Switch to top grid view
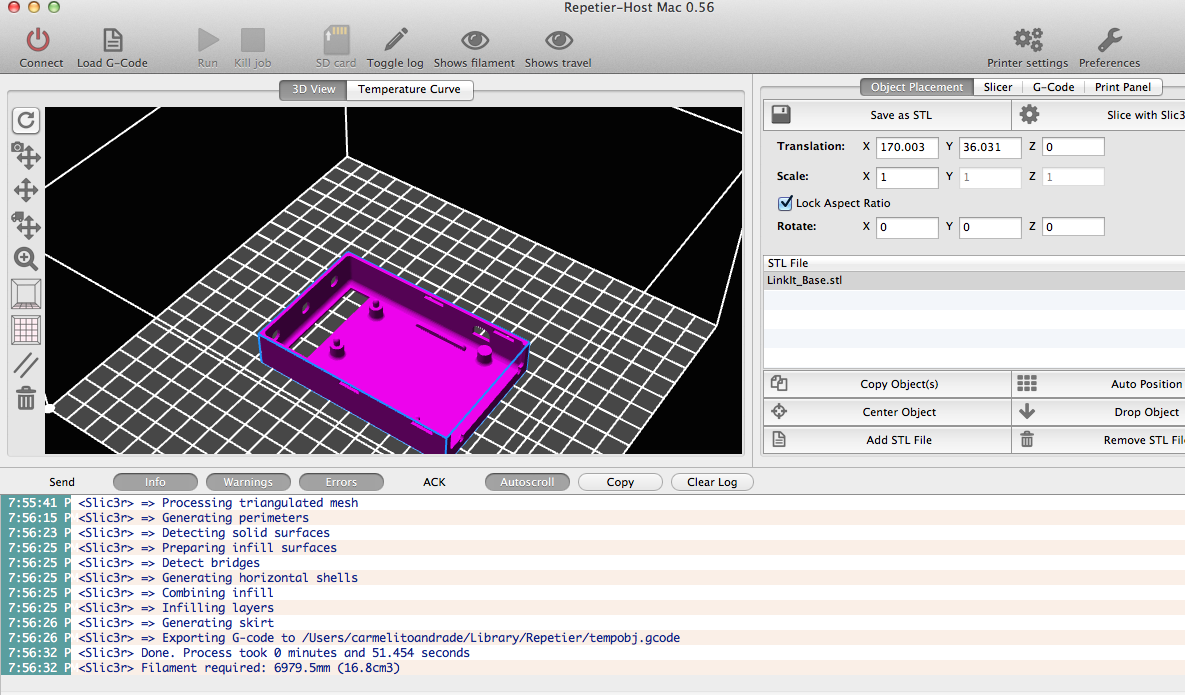The height and width of the screenshot is (695, 1185). [x=26, y=330]
